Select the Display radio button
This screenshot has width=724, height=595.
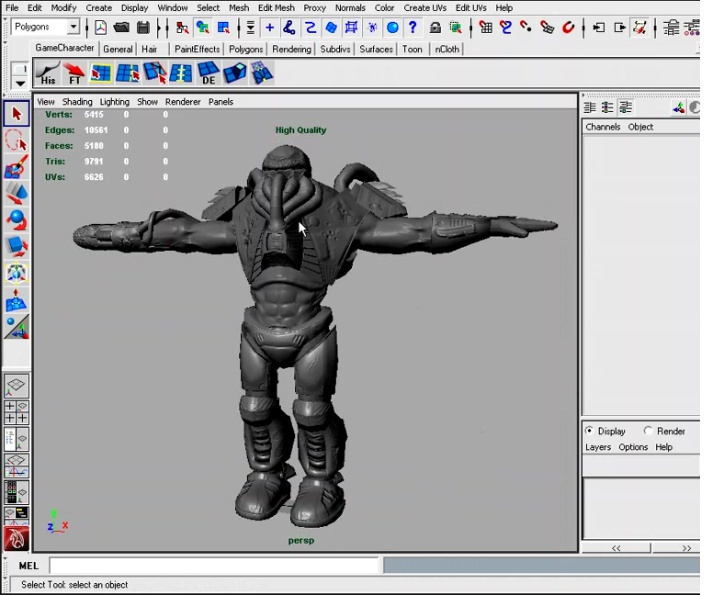(x=589, y=431)
